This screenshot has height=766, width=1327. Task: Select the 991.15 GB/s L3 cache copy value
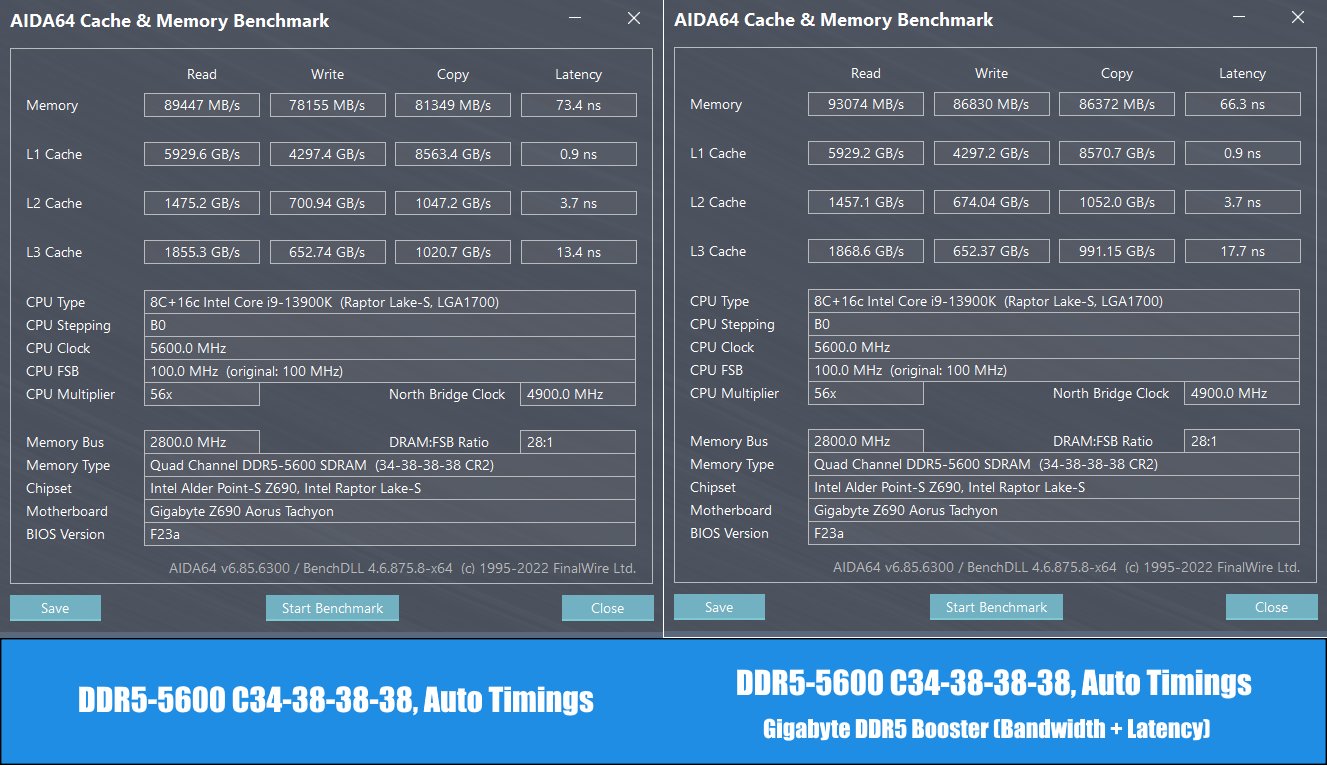coord(1117,251)
